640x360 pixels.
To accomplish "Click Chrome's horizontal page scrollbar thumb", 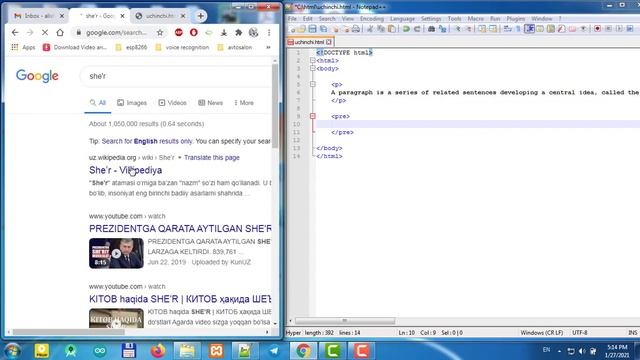I will [x=68, y=332].
